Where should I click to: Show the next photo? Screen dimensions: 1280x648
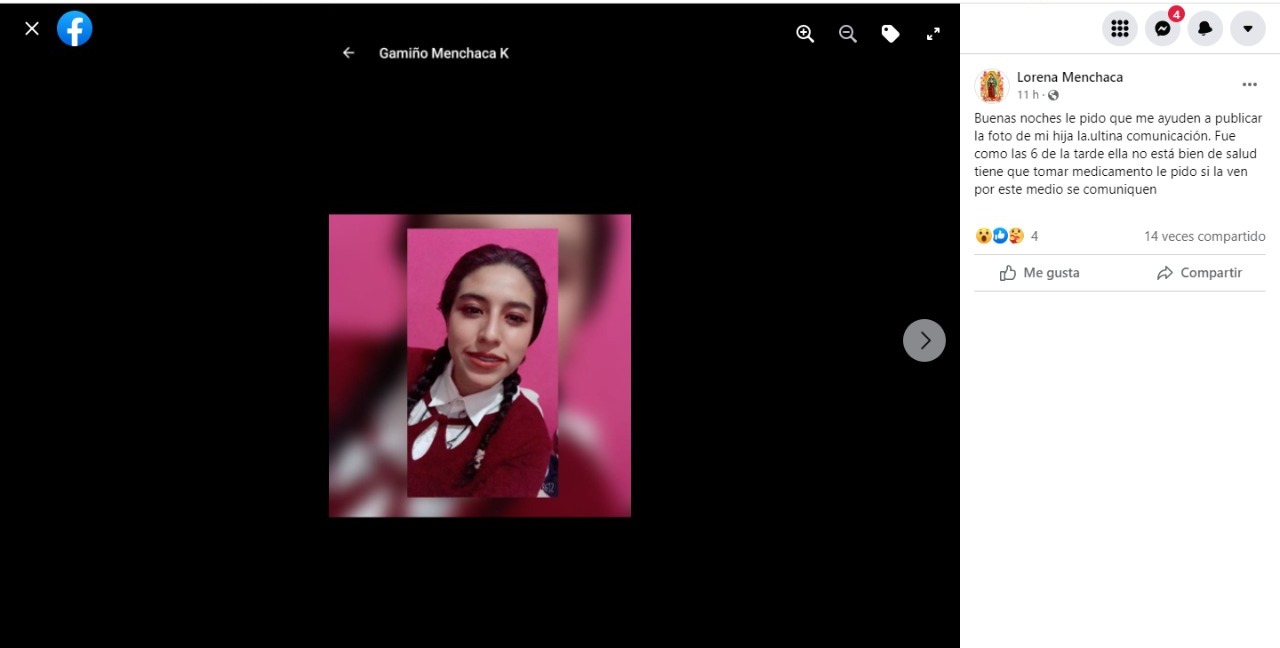(924, 340)
